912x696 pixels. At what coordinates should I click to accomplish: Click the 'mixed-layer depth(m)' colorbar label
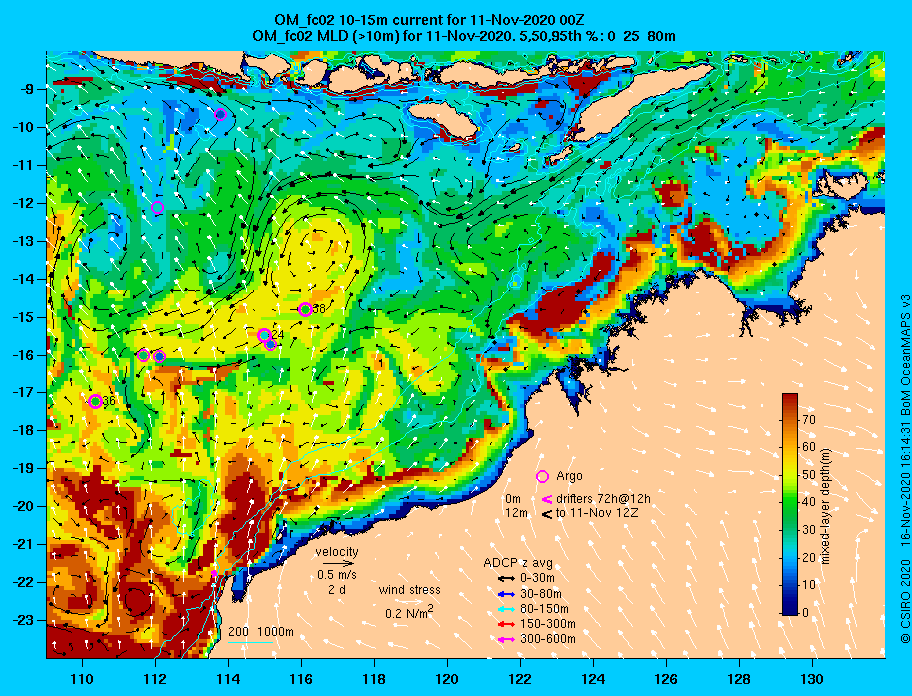point(825,506)
